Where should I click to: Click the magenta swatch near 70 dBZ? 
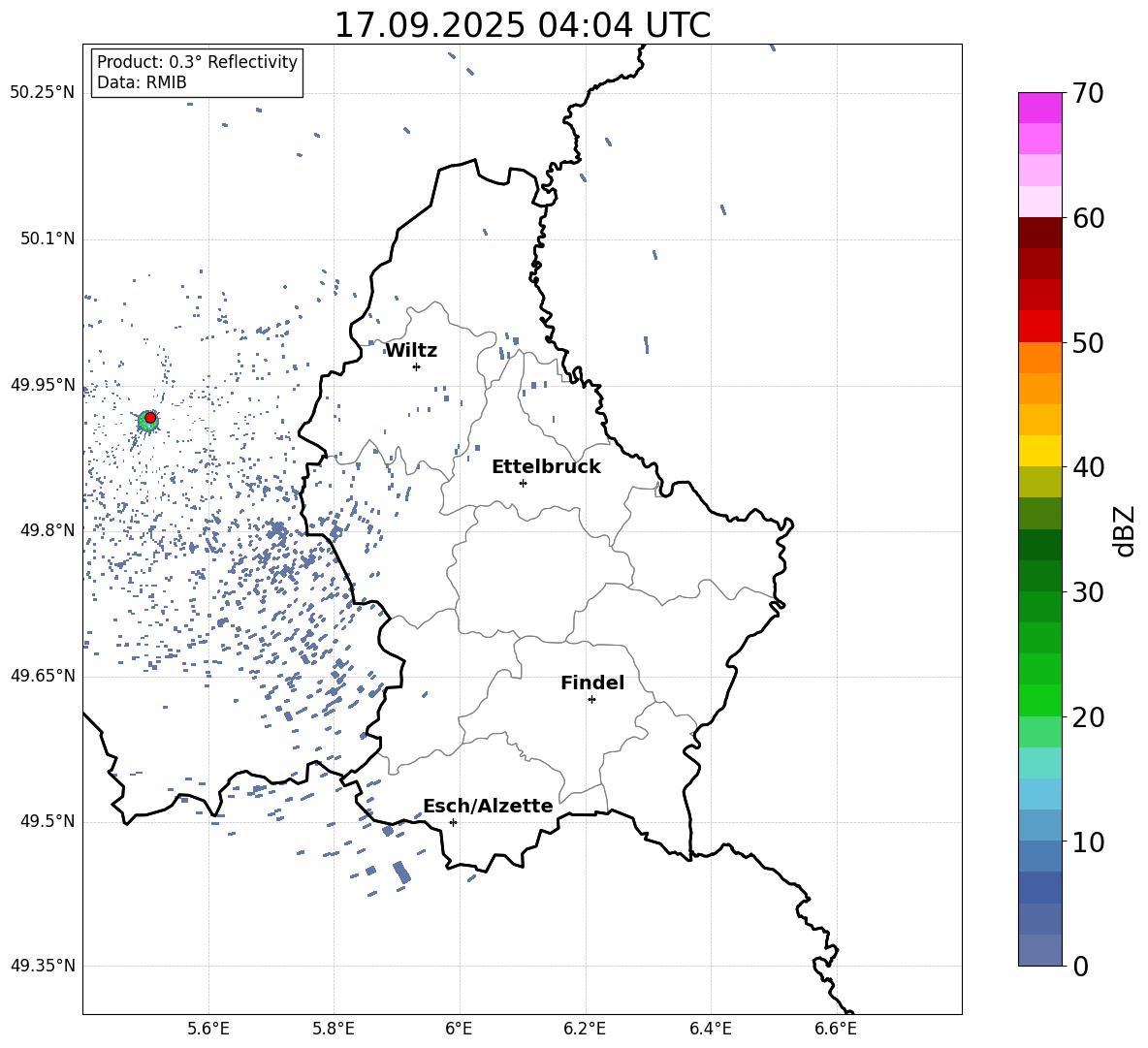coord(1039,108)
